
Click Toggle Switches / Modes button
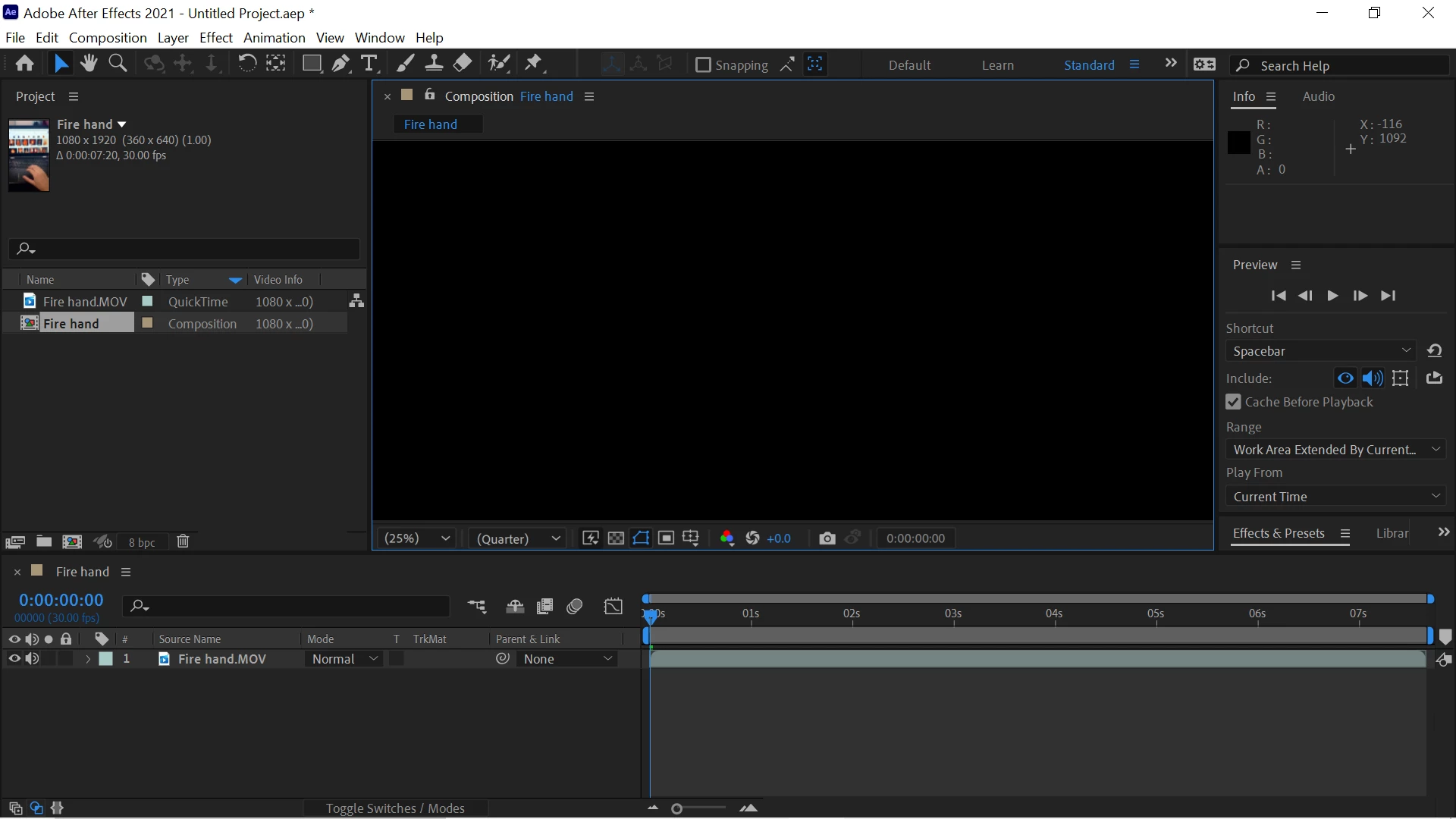point(395,808)
